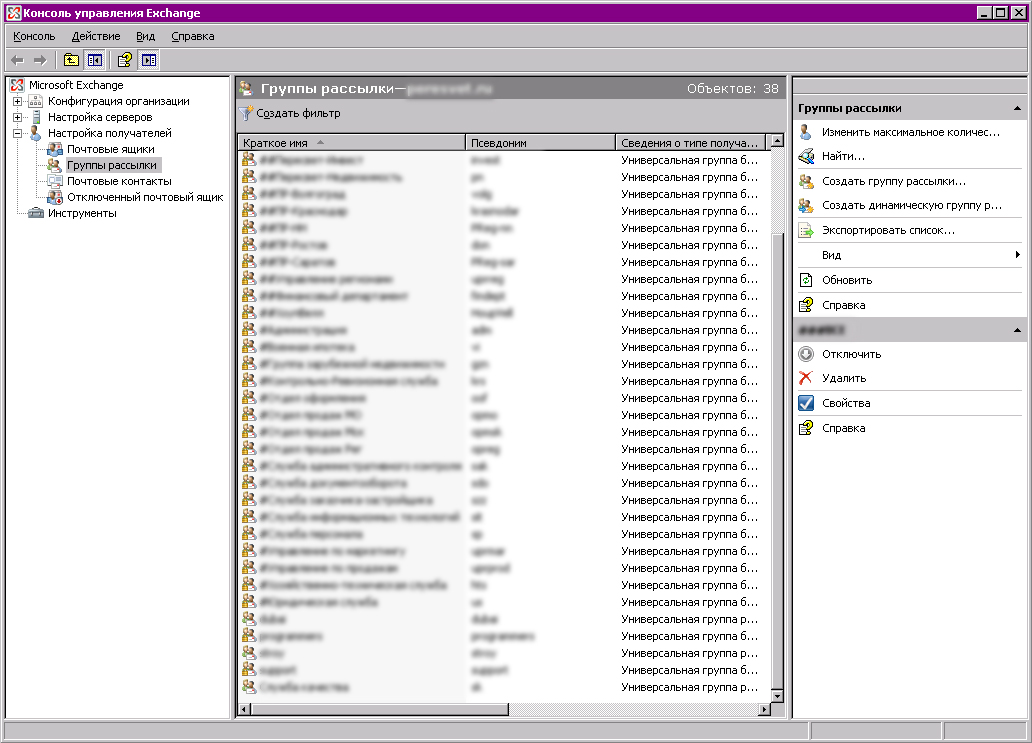Image resolution: width=1032 pixels, height=743 pixels.
Task: Click the Свойства checkmark icon
Action: [x=806, y=403]
